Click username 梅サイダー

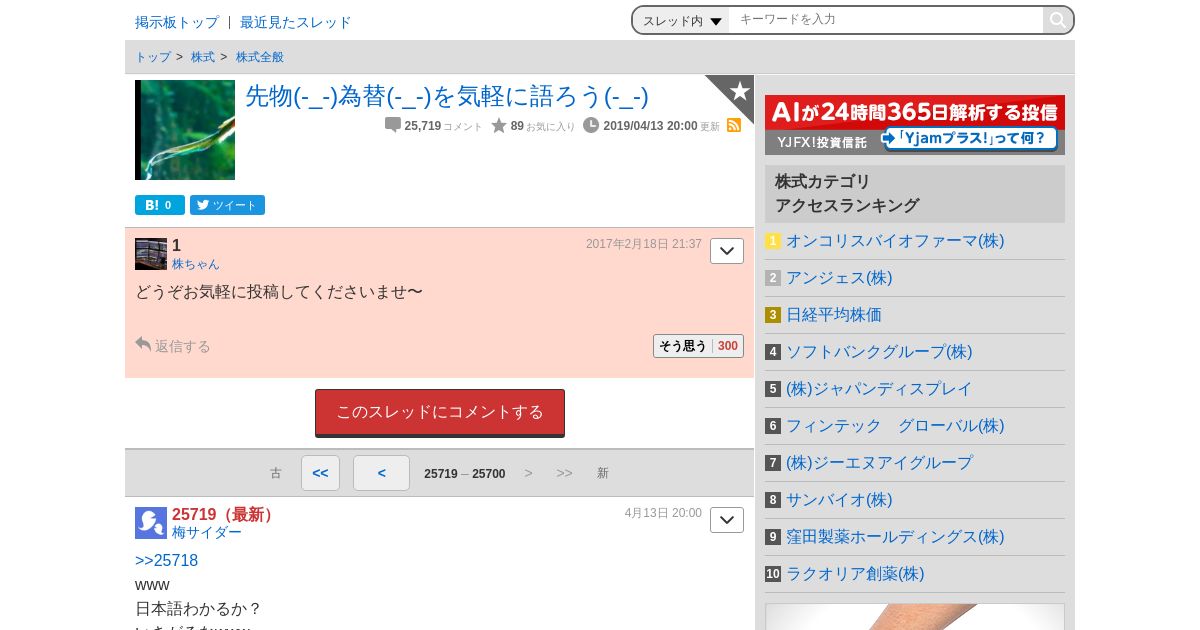tap(207, 532)
